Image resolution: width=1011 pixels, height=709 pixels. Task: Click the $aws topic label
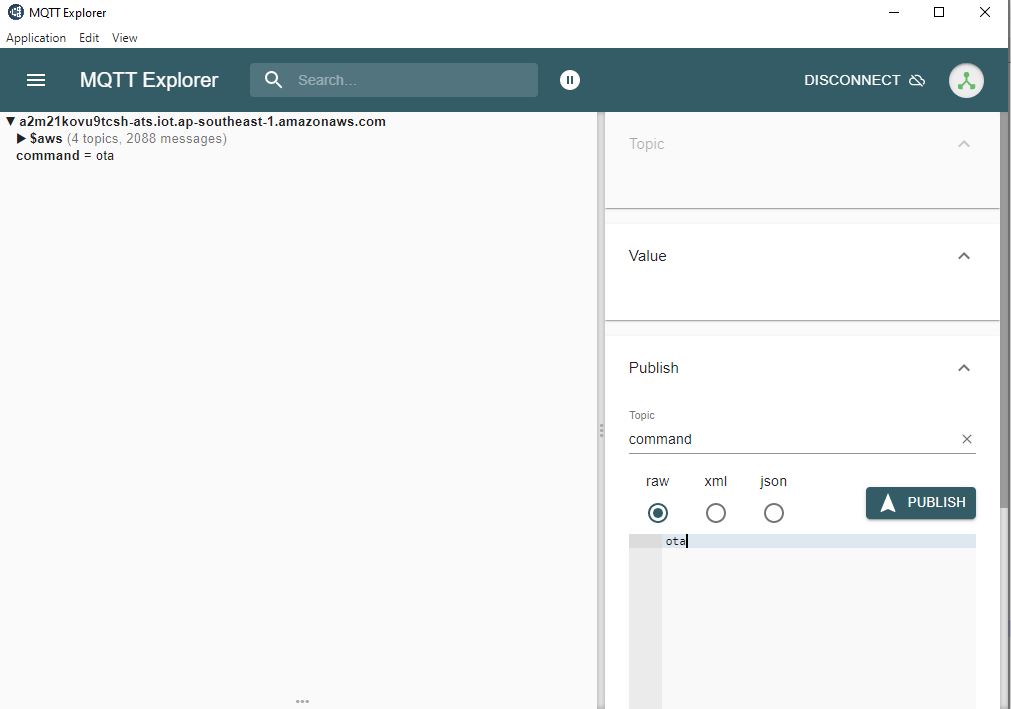[x=46, y=139]
